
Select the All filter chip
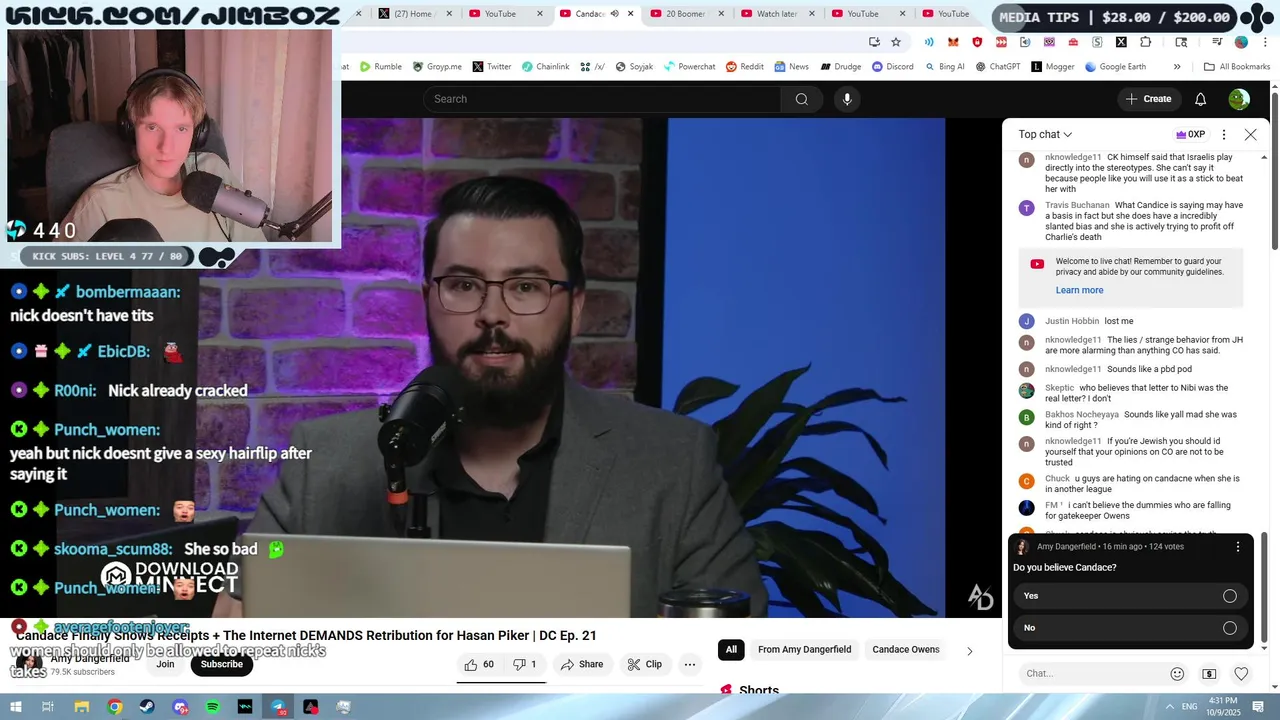pos(731,650)
